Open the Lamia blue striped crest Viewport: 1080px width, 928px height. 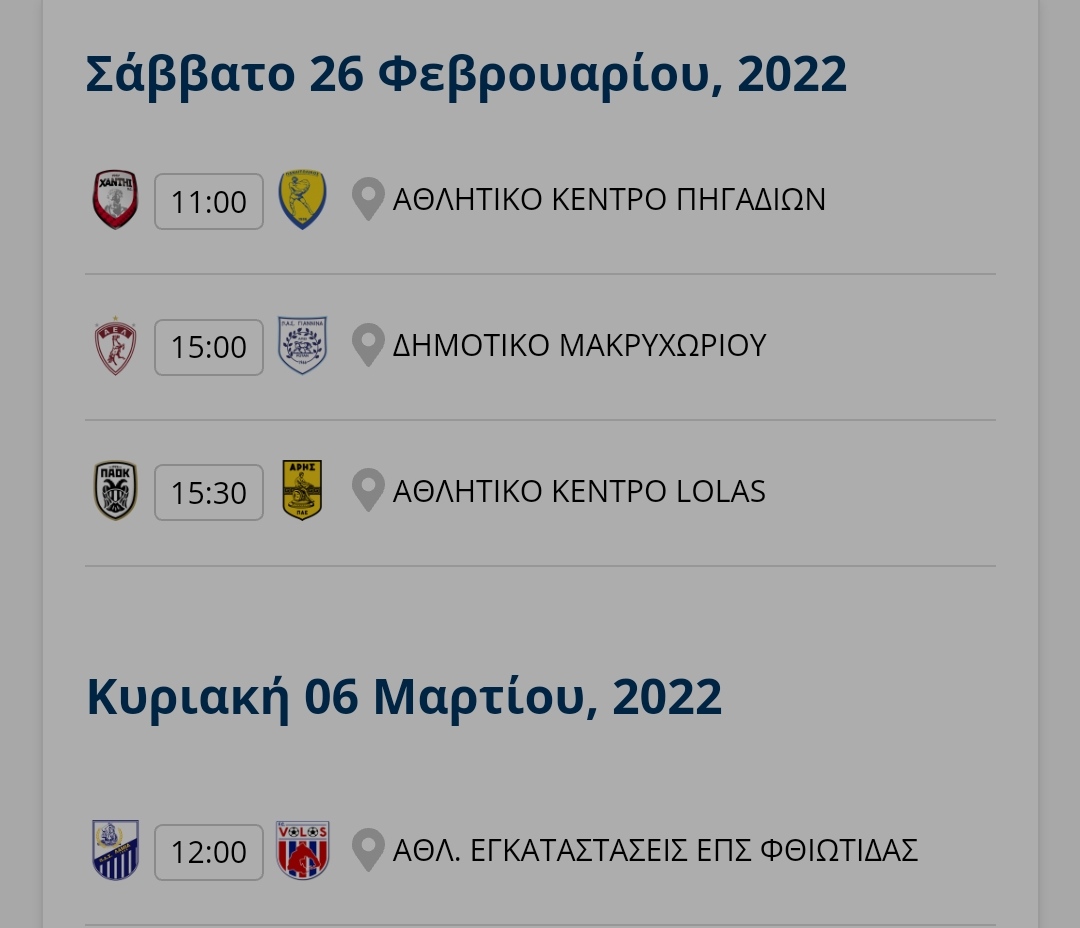coord(116,850)
